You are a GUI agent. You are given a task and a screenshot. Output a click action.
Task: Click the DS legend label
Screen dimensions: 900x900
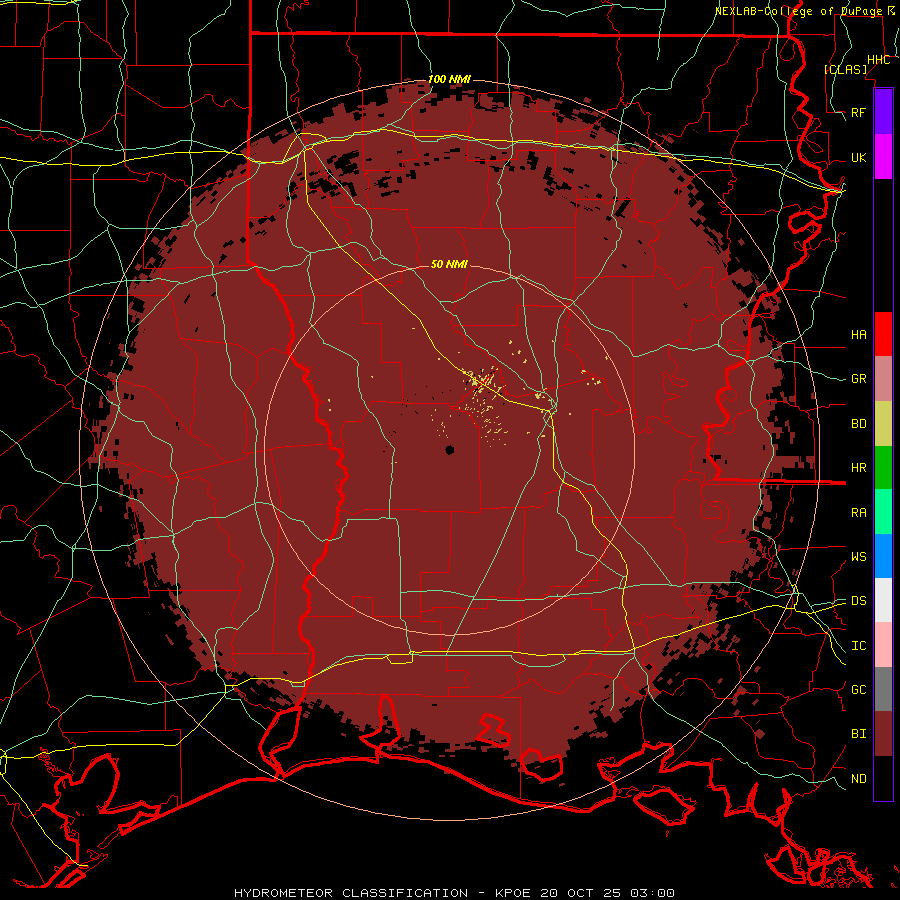tap(858, 601)
